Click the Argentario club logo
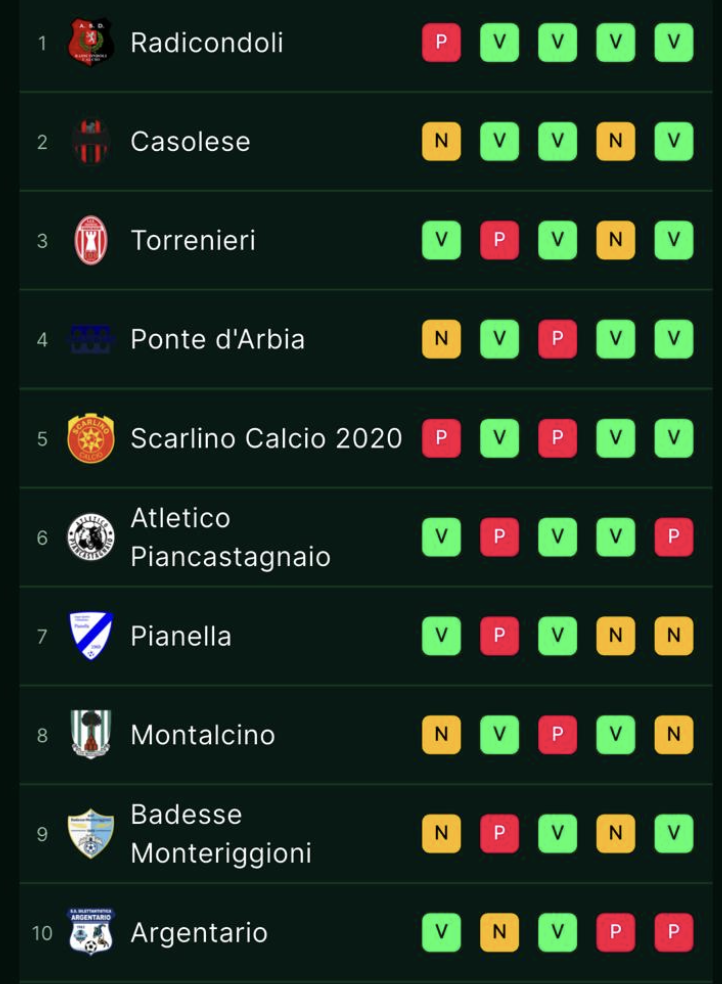 [x=90, y=932]
